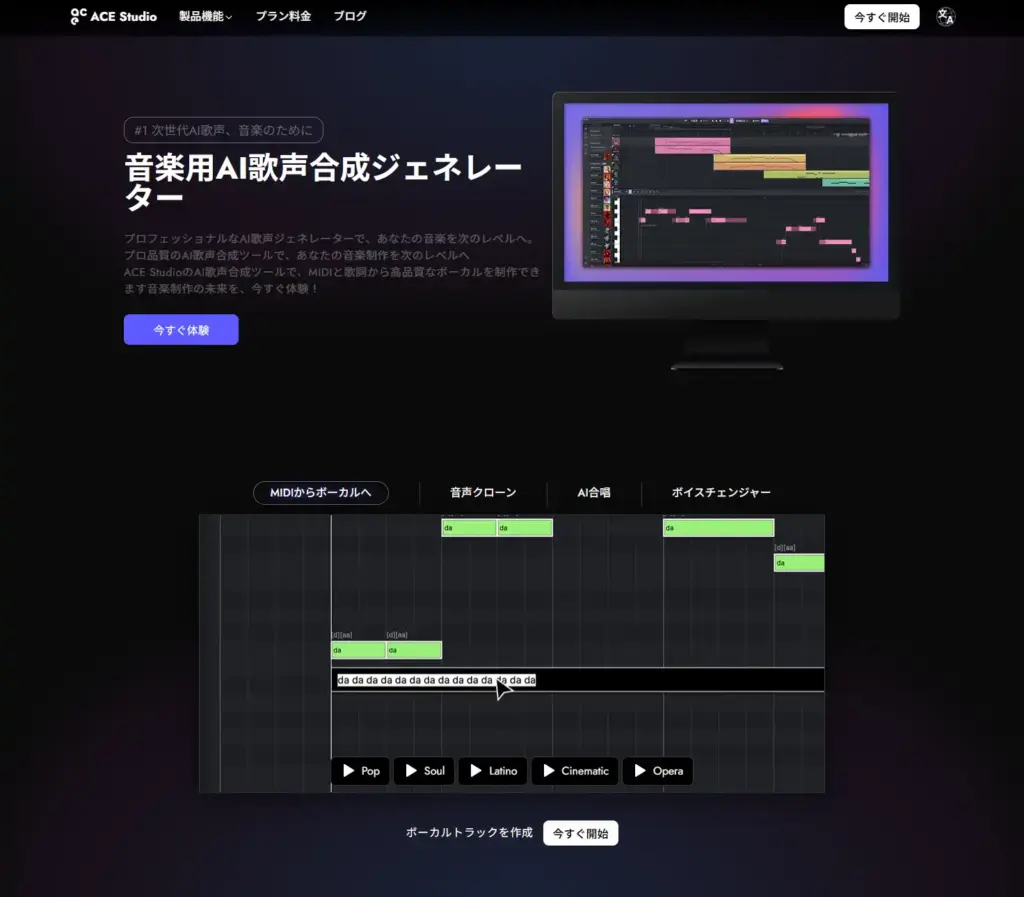Click the top-right 今すぐ開始 button
The height and width of the screenshot is (897, 1024).
point(882,17)
